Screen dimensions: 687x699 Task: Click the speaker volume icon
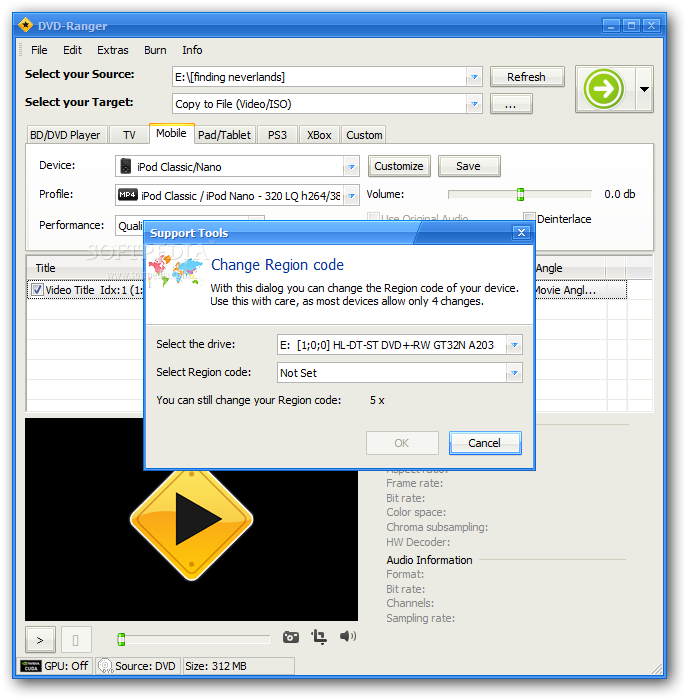click(x=347, y=636)
